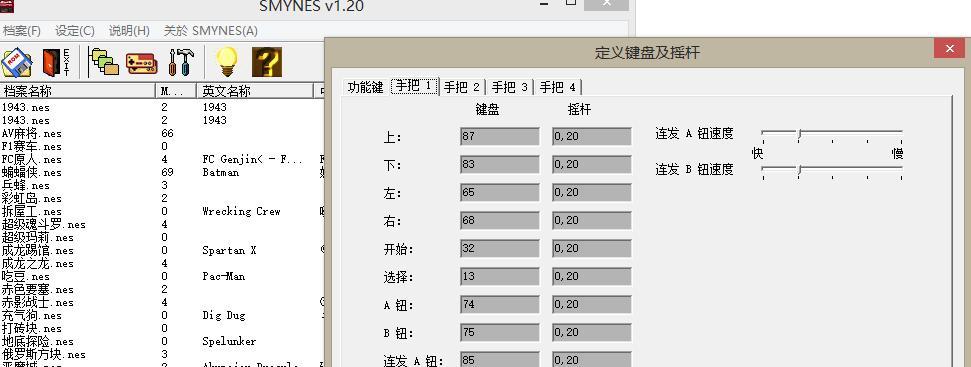Image resolution: width=971 pixels, height=367 pixels.
Task: Click the red door EXIT icon
Action: tap(57, 62)
